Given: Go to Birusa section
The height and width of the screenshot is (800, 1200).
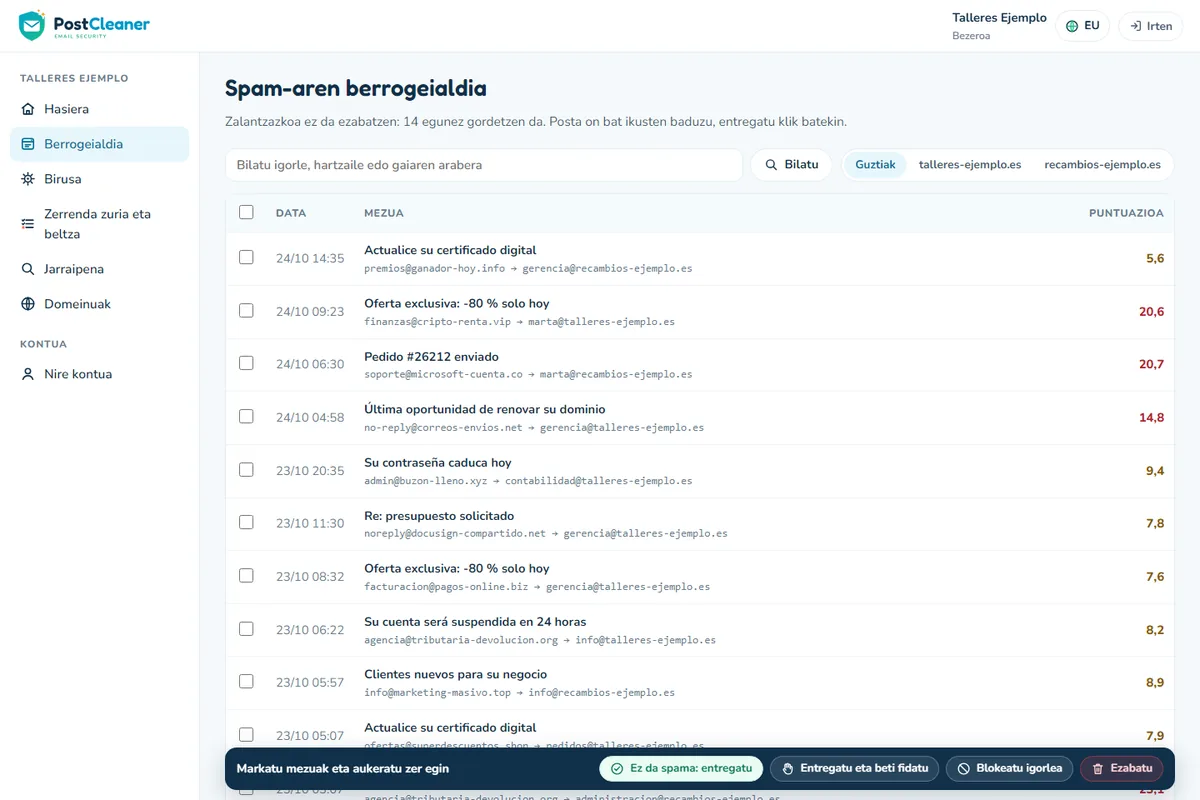Looking at the screenshot, I should [99, 179].
